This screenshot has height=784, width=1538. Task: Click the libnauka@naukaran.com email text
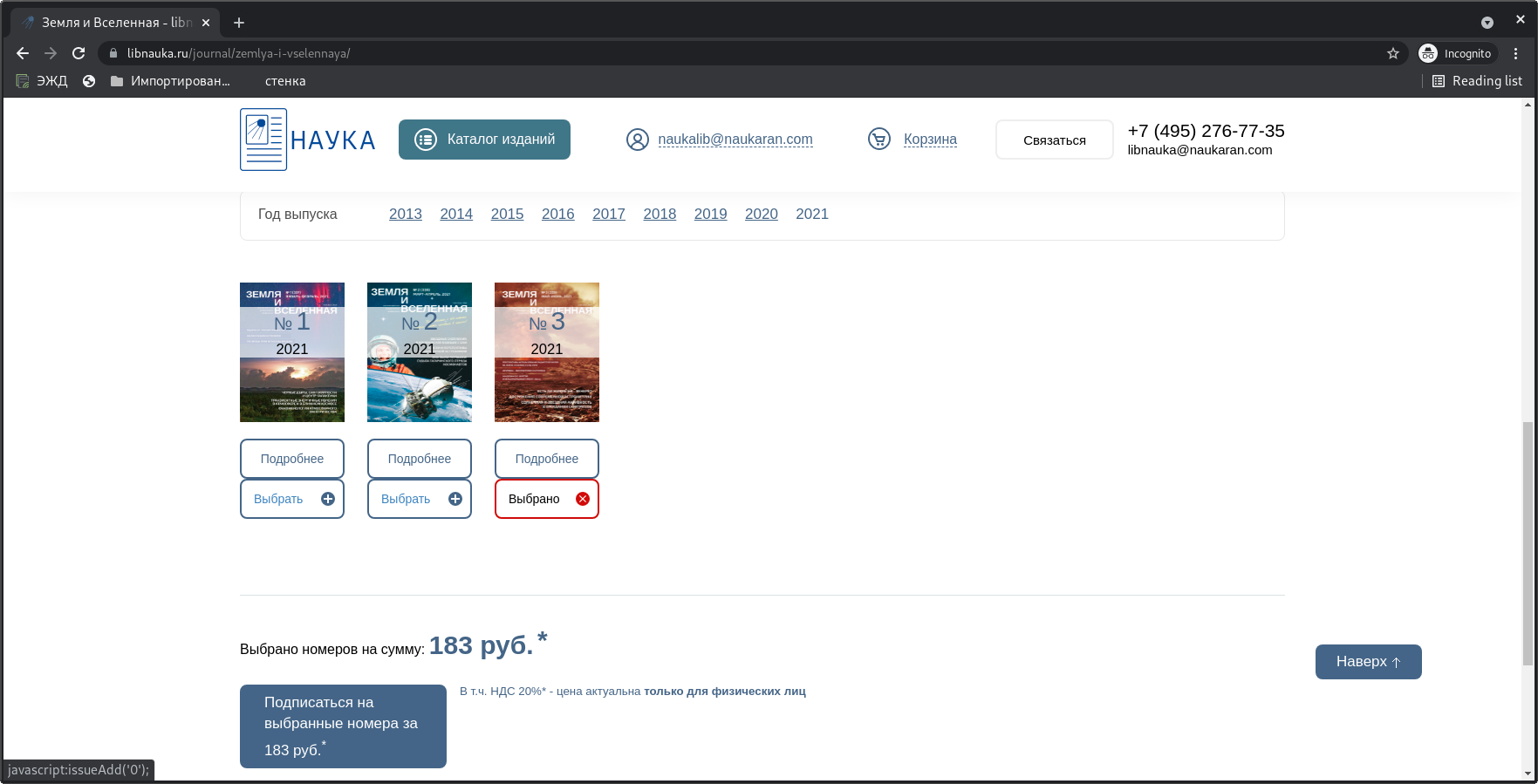click(1200, 150)
